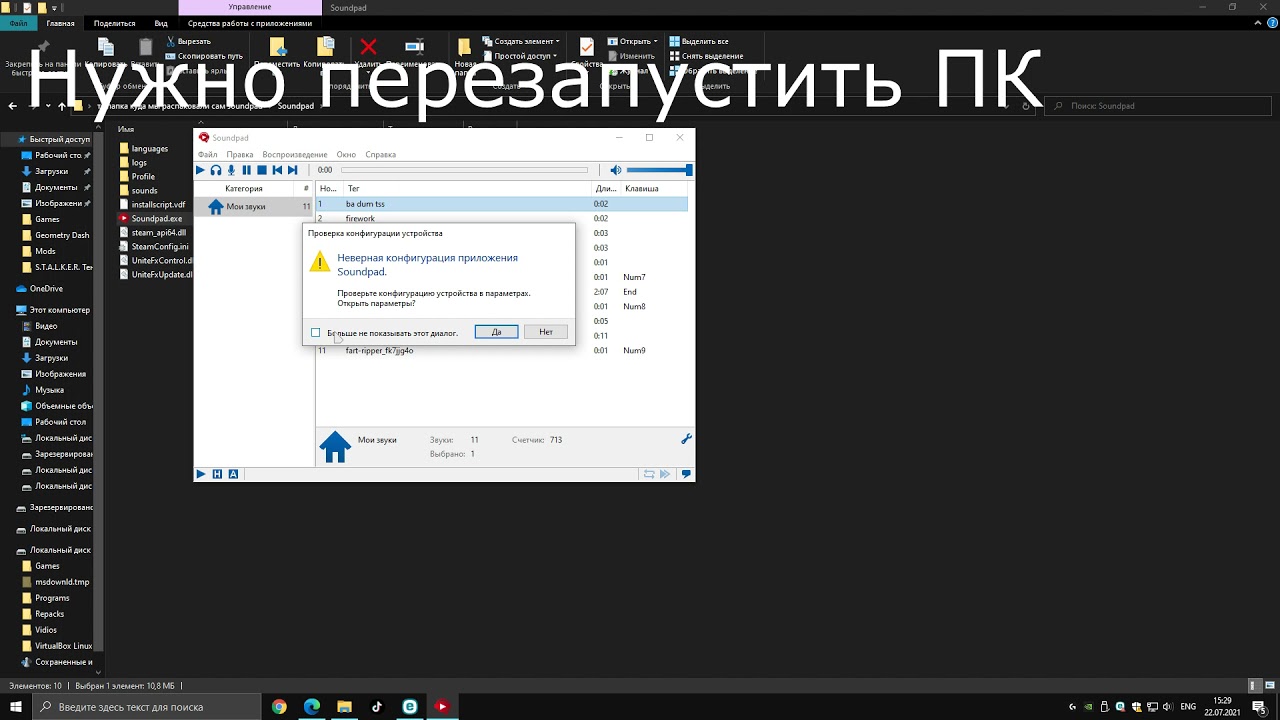Open the Файл tab in Explorer
Screen dimensions: 1280x720
19,23
